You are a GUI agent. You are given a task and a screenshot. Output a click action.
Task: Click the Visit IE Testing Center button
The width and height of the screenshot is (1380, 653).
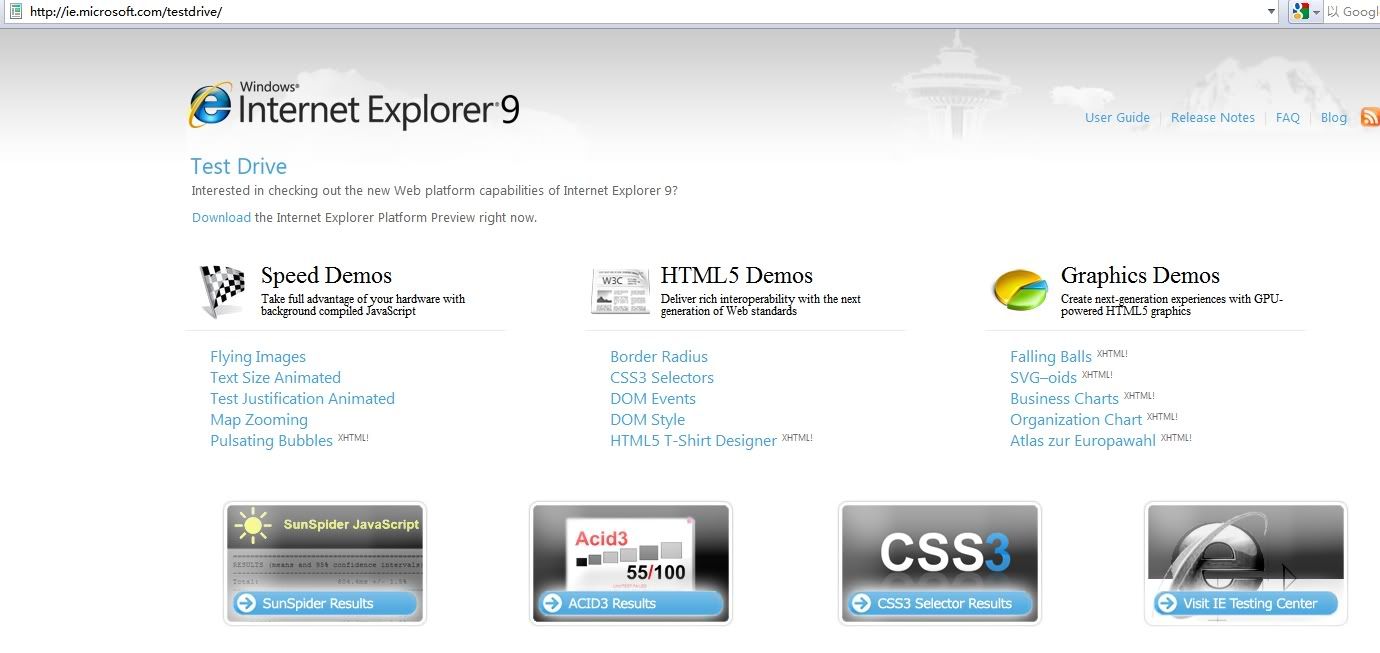click(1245, 603)
